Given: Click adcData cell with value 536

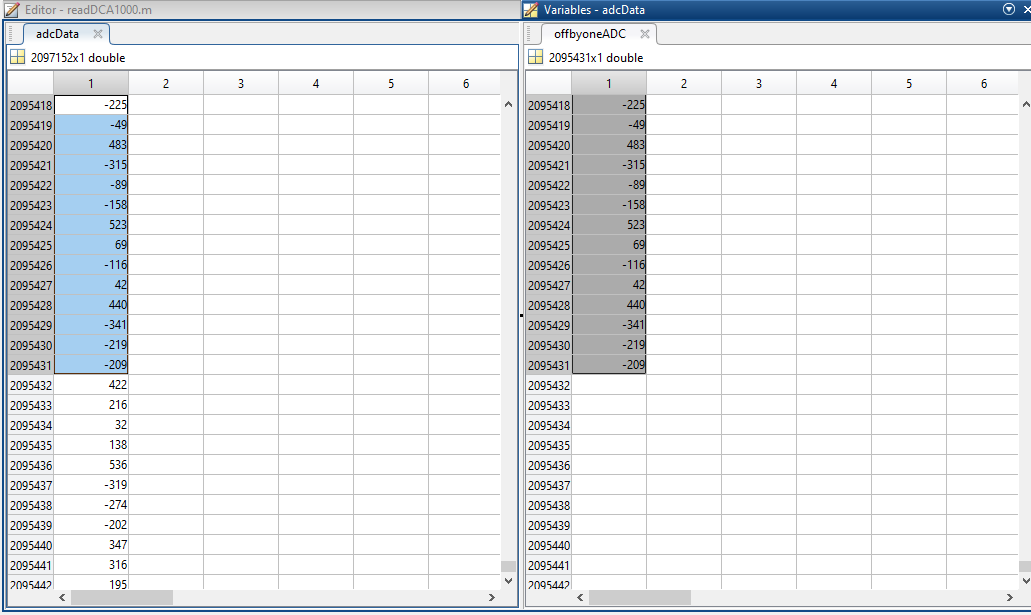Looking at the screenshot, I should click(x=91, y=466).
